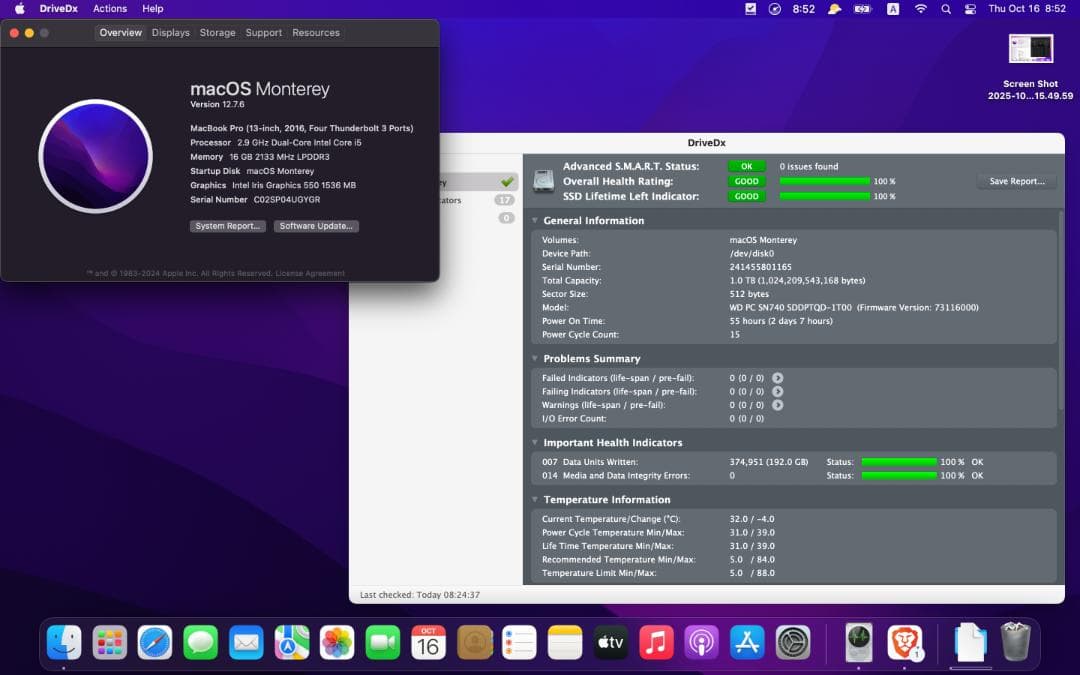This screenshot has width=1080, height=675.
Task: Open Spotlight search from the menu bar
Action: click(x=945, y=8)
